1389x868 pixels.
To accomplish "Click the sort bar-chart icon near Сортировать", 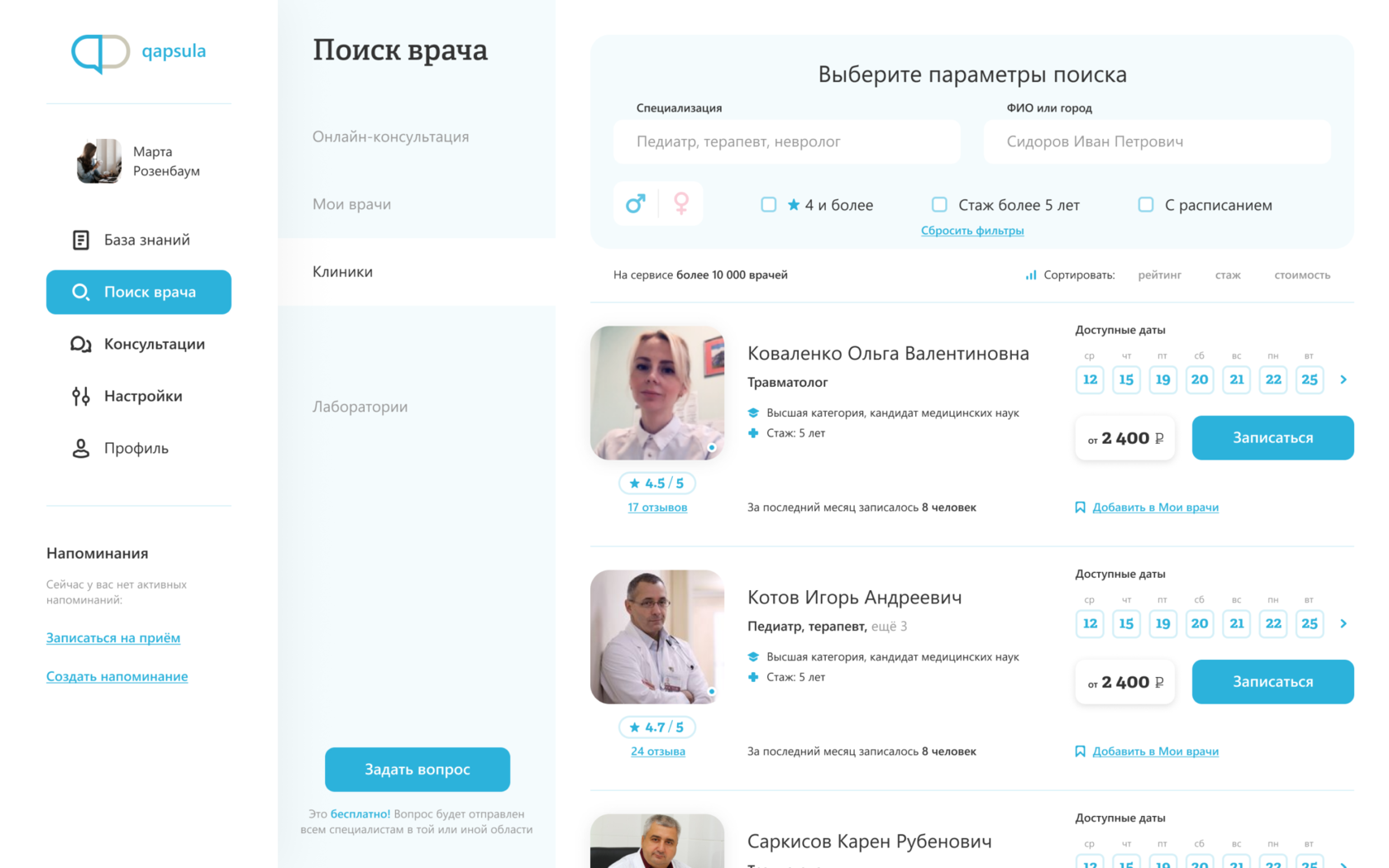I will click(x=1030, y=274).
